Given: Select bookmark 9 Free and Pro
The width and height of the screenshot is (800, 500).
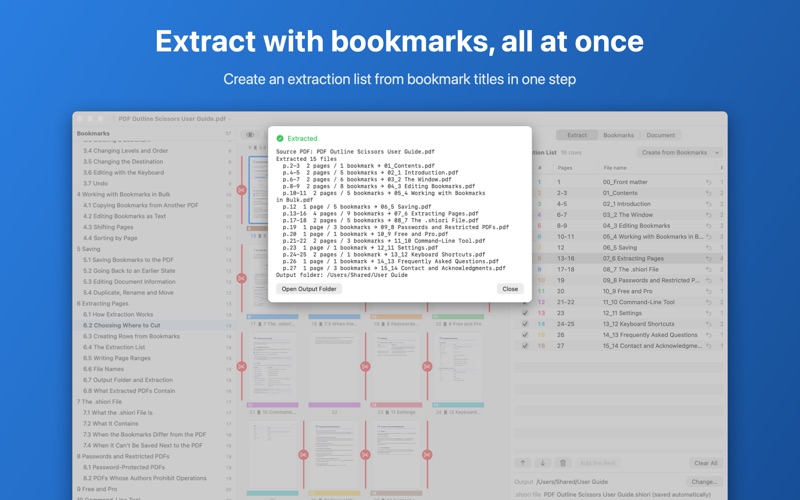Looking at the screenshot, I should pos(96,489).
